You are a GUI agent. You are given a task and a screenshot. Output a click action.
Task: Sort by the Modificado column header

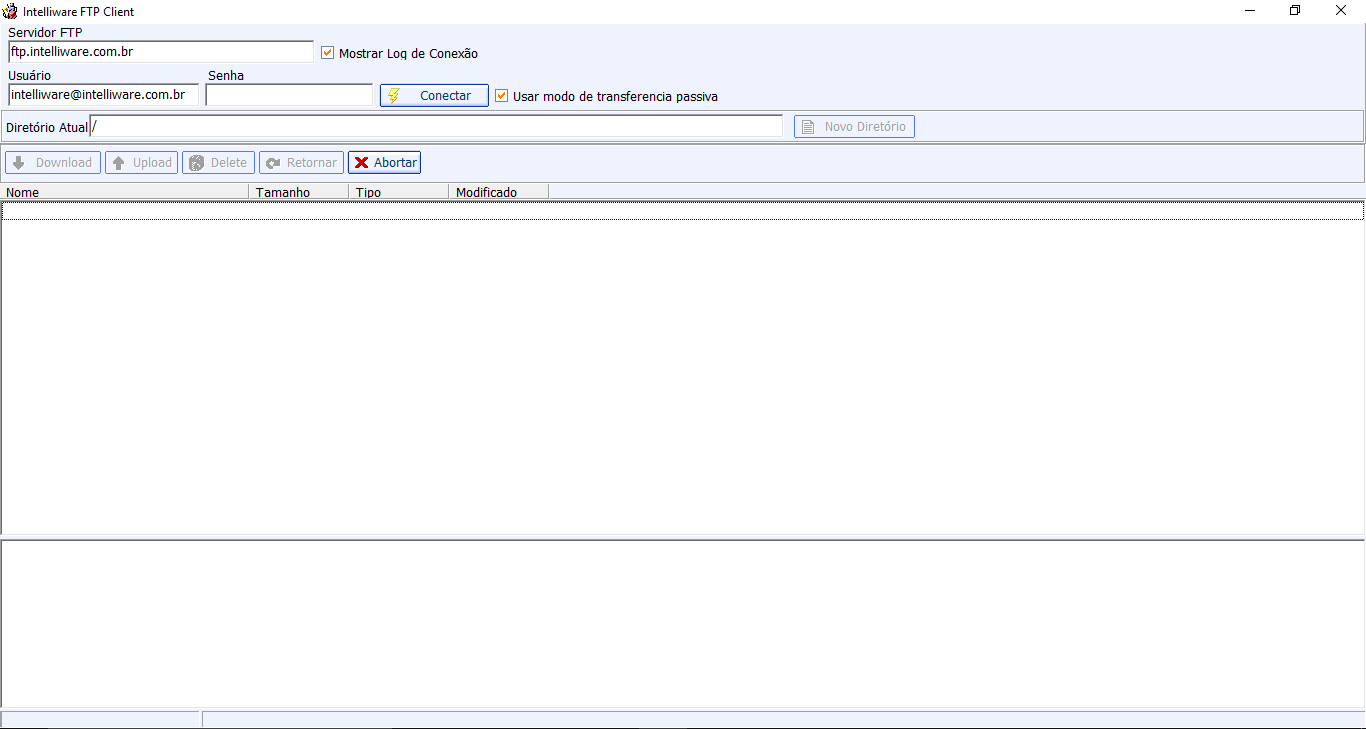click(499, 192)
